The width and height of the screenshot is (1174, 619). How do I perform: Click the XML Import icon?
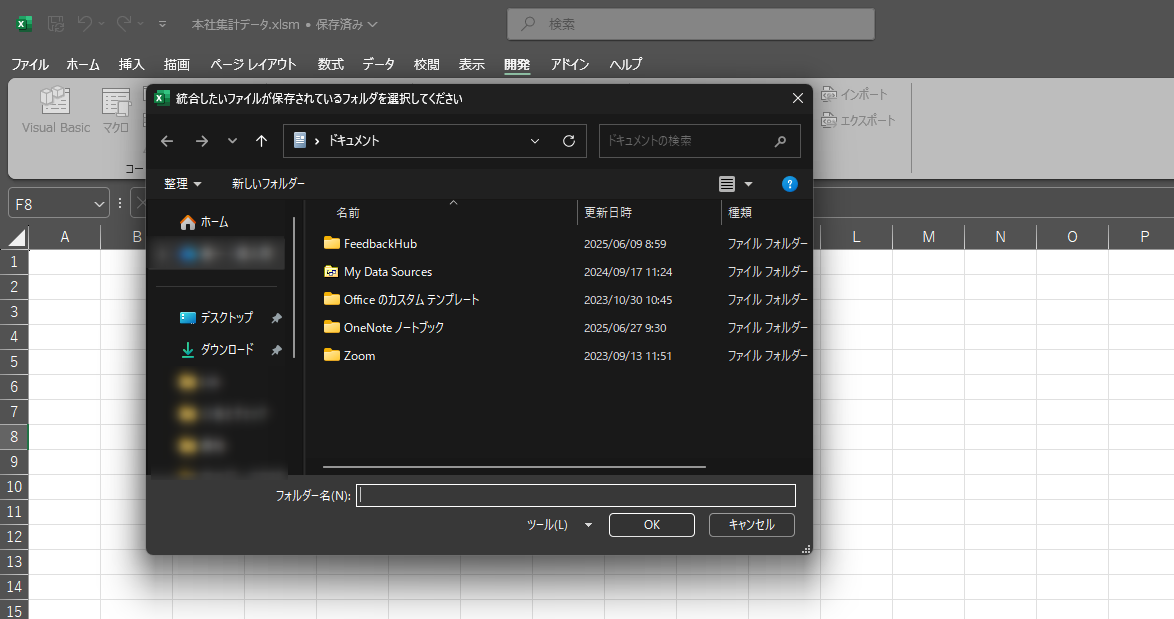(828, 95)
